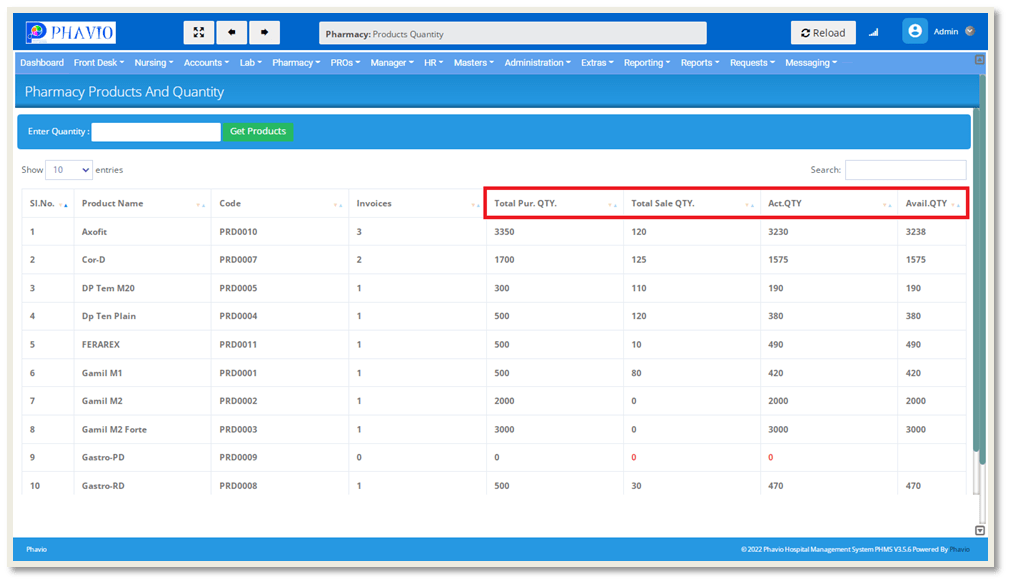Sort by Sl.No. column arrows

coord(64,204)
